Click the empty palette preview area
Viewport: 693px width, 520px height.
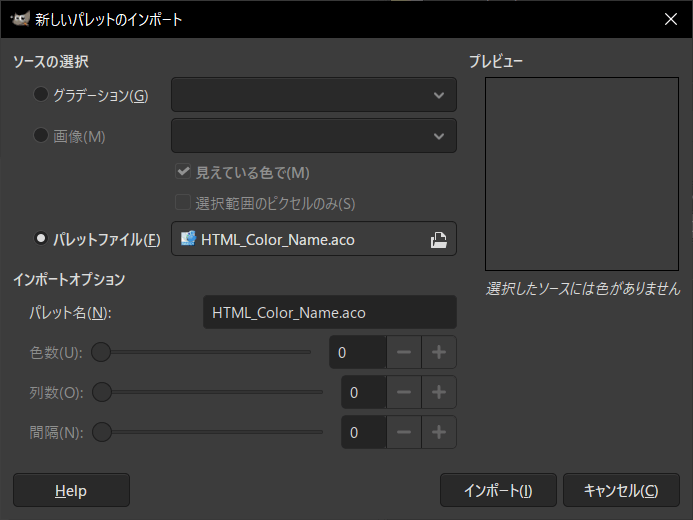[582, 174]
